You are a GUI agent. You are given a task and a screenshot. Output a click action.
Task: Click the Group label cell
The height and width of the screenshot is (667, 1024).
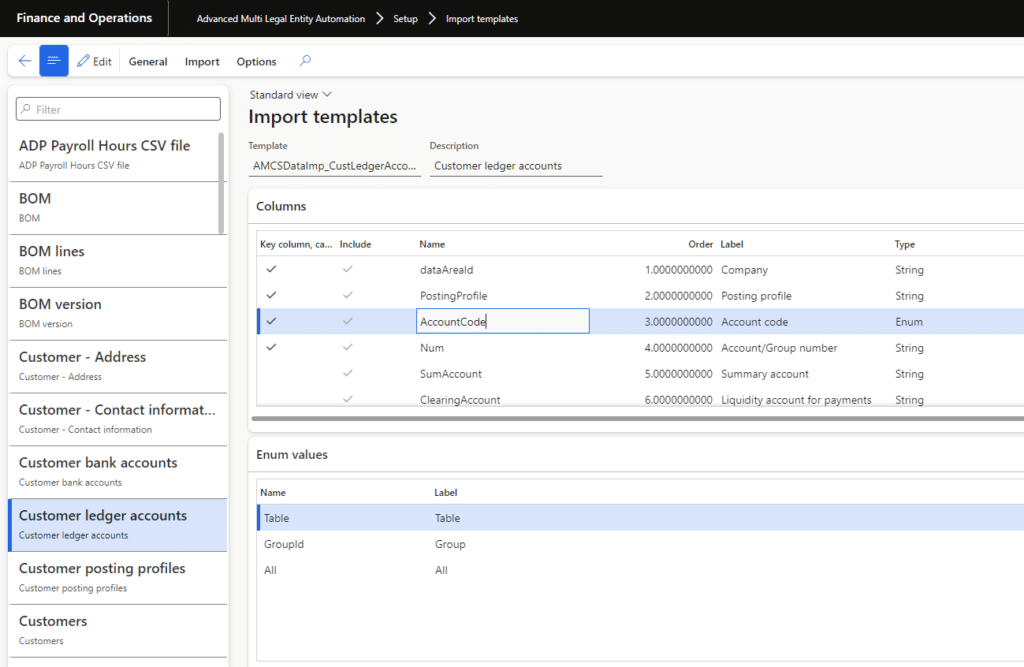coord(450,544)
